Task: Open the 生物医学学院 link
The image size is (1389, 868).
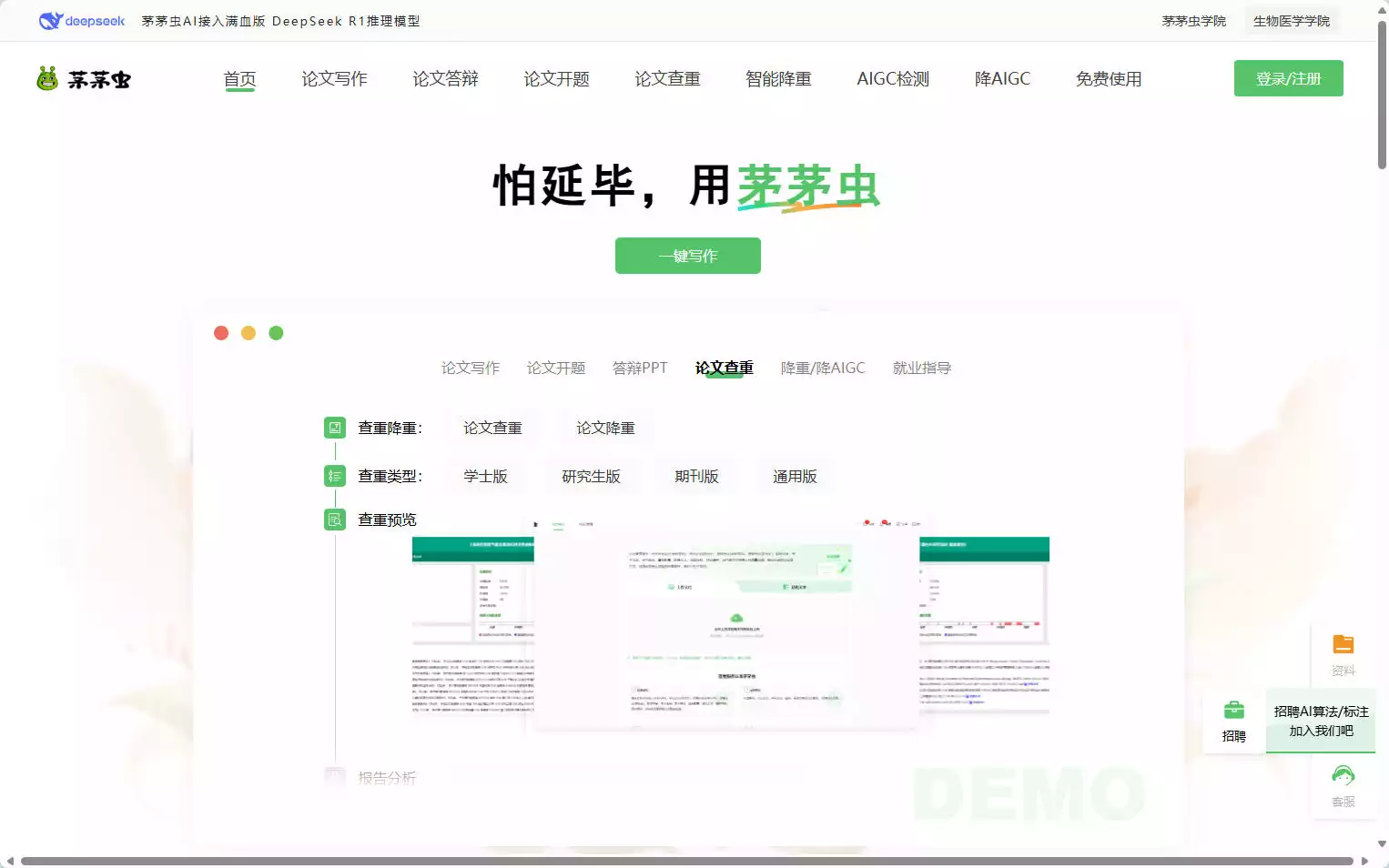Action: click(1291, 21)
